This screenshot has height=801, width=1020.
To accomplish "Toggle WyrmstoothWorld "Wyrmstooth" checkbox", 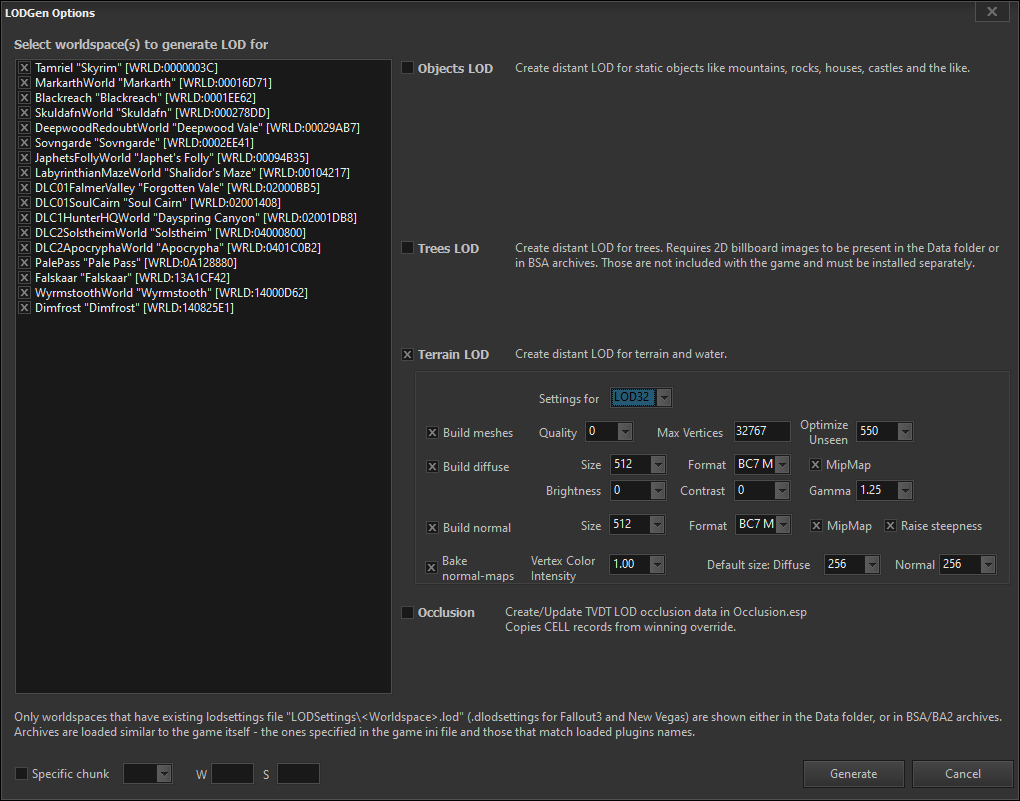I will click(x=24, y=292).
